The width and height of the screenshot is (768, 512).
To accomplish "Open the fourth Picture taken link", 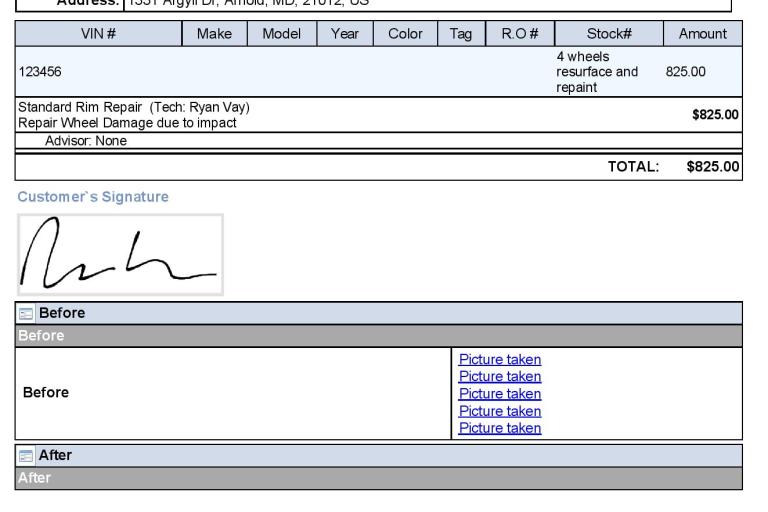I will click(499, 410).
